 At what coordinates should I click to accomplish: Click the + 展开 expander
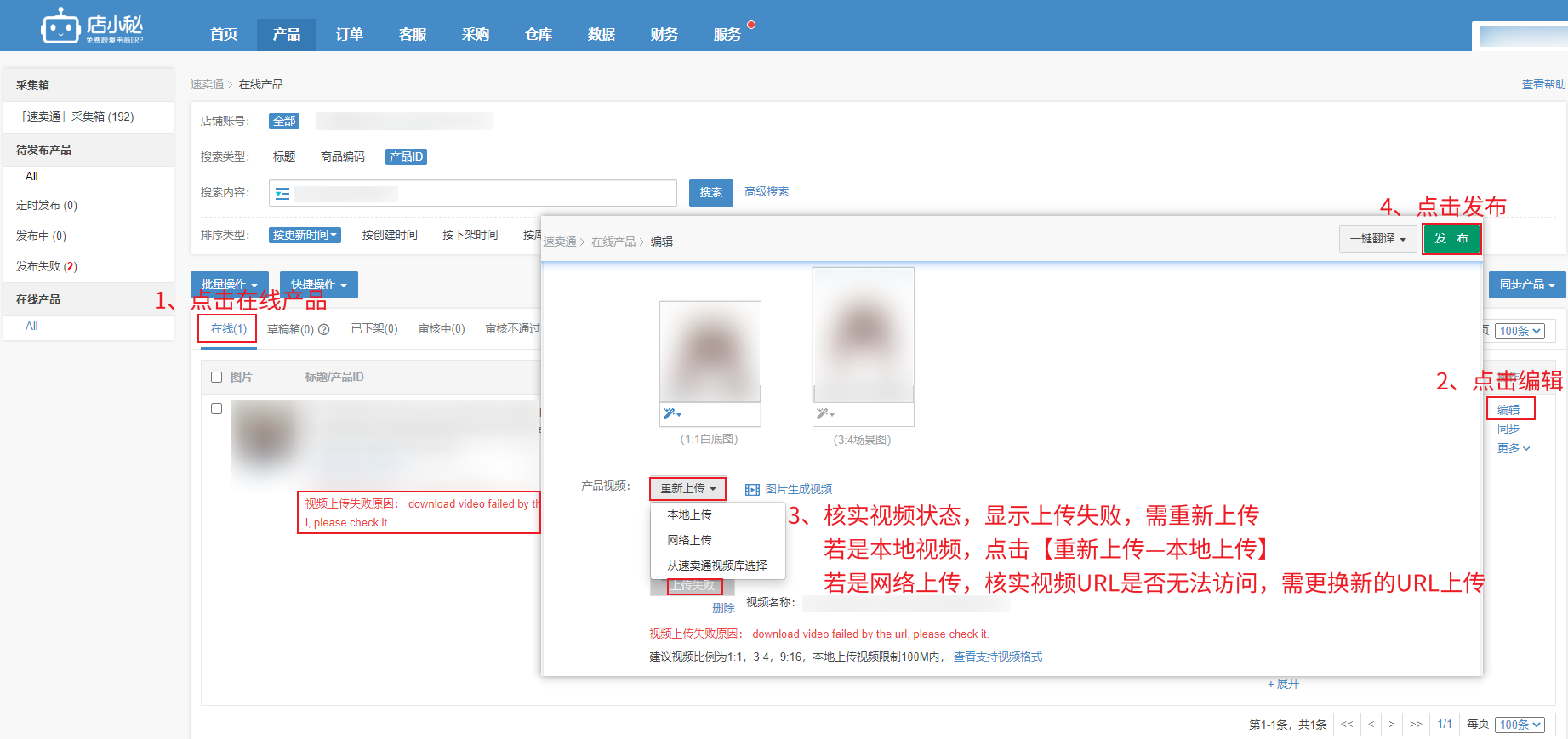pos(1283,684)
